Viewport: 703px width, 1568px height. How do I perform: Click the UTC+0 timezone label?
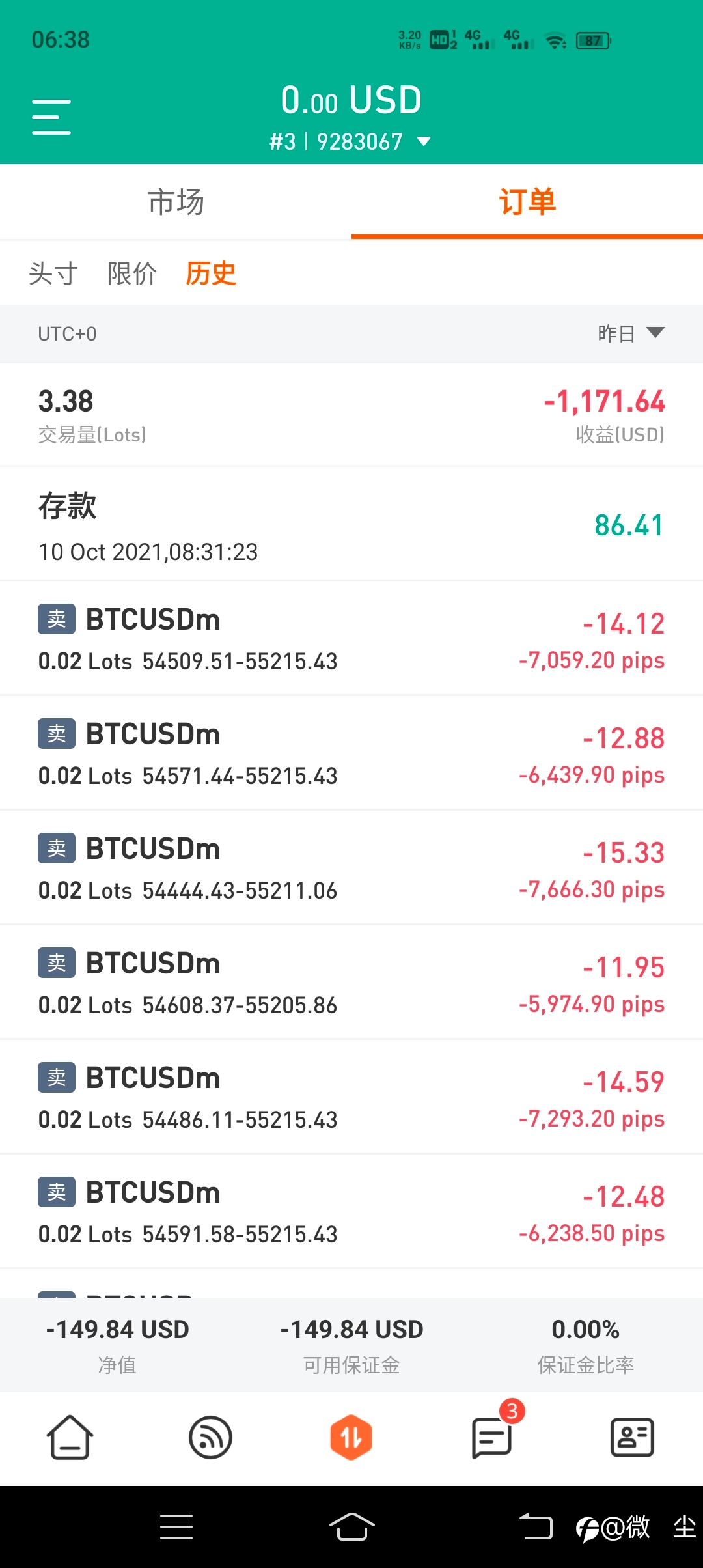pos(67,334)
